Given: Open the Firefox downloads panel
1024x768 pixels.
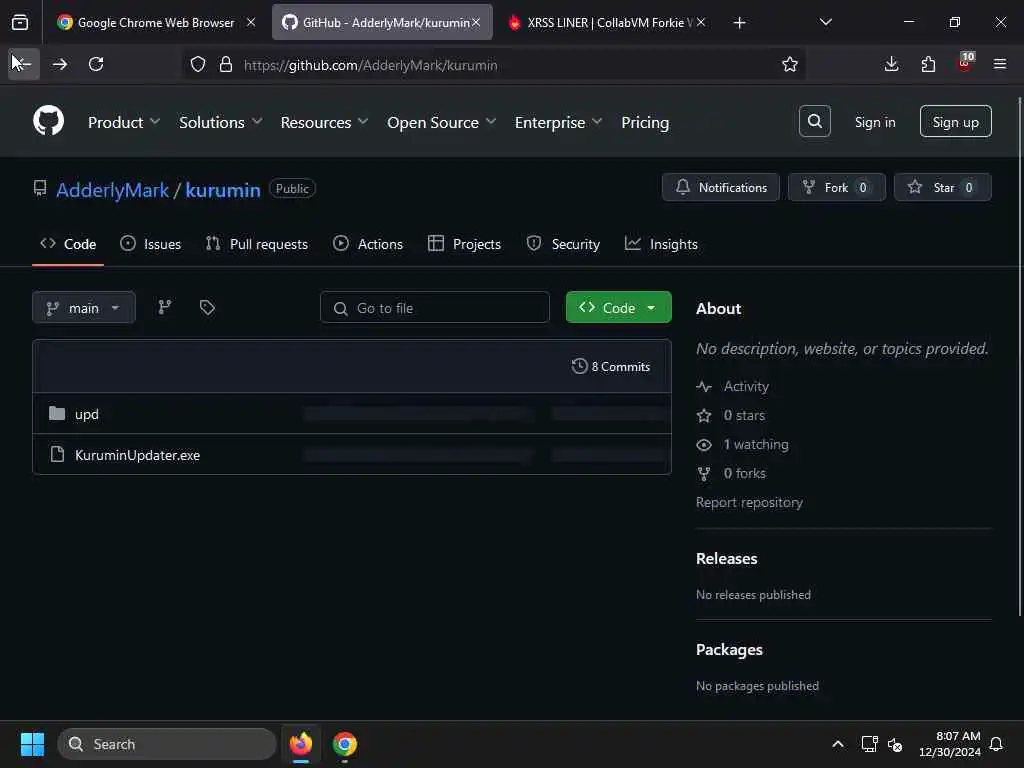Looking at the screenshot, I should [x=891, y=64].
